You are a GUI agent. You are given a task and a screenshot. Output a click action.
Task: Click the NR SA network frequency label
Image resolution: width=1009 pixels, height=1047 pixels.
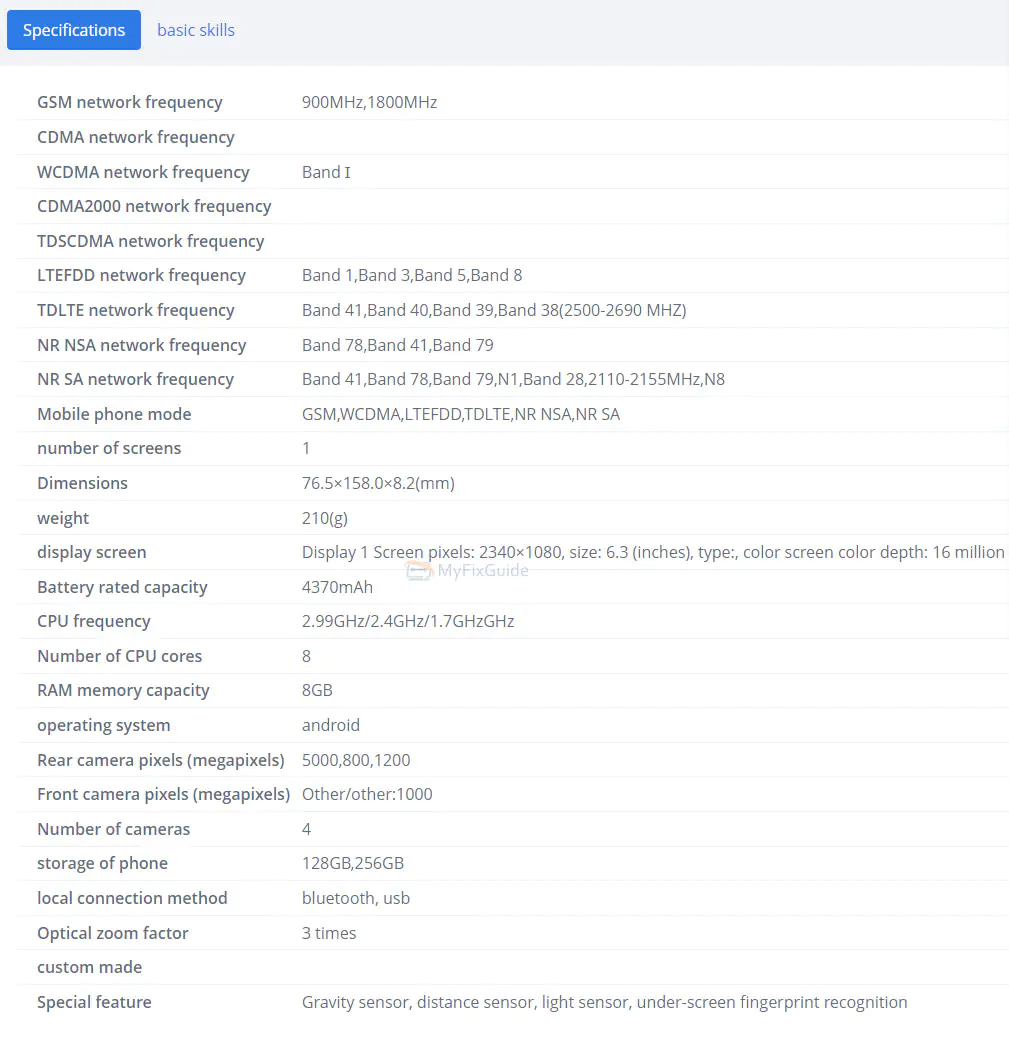pyautogui.click(x=136, y=379)
